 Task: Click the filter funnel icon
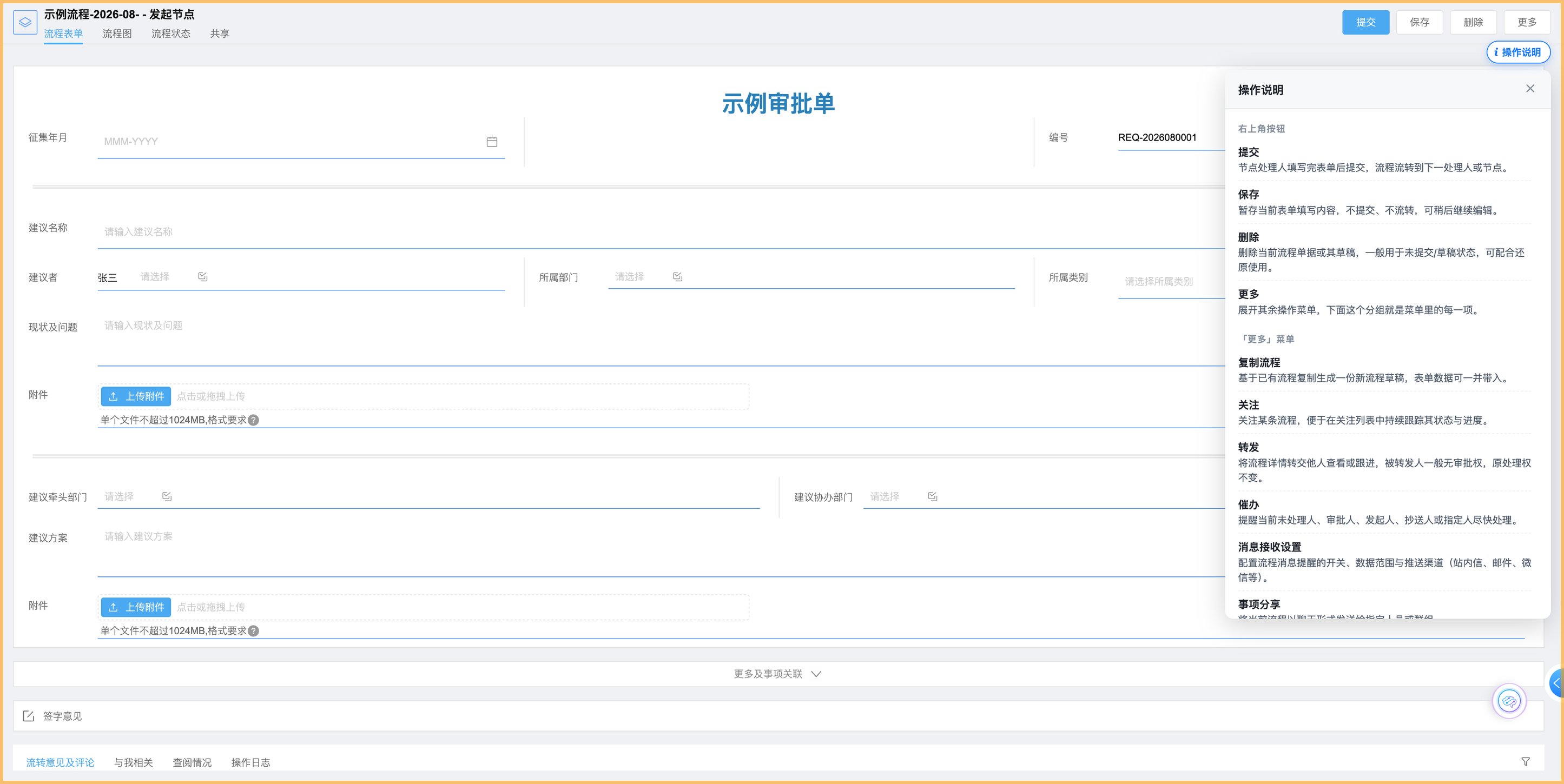coord(1525,761)
